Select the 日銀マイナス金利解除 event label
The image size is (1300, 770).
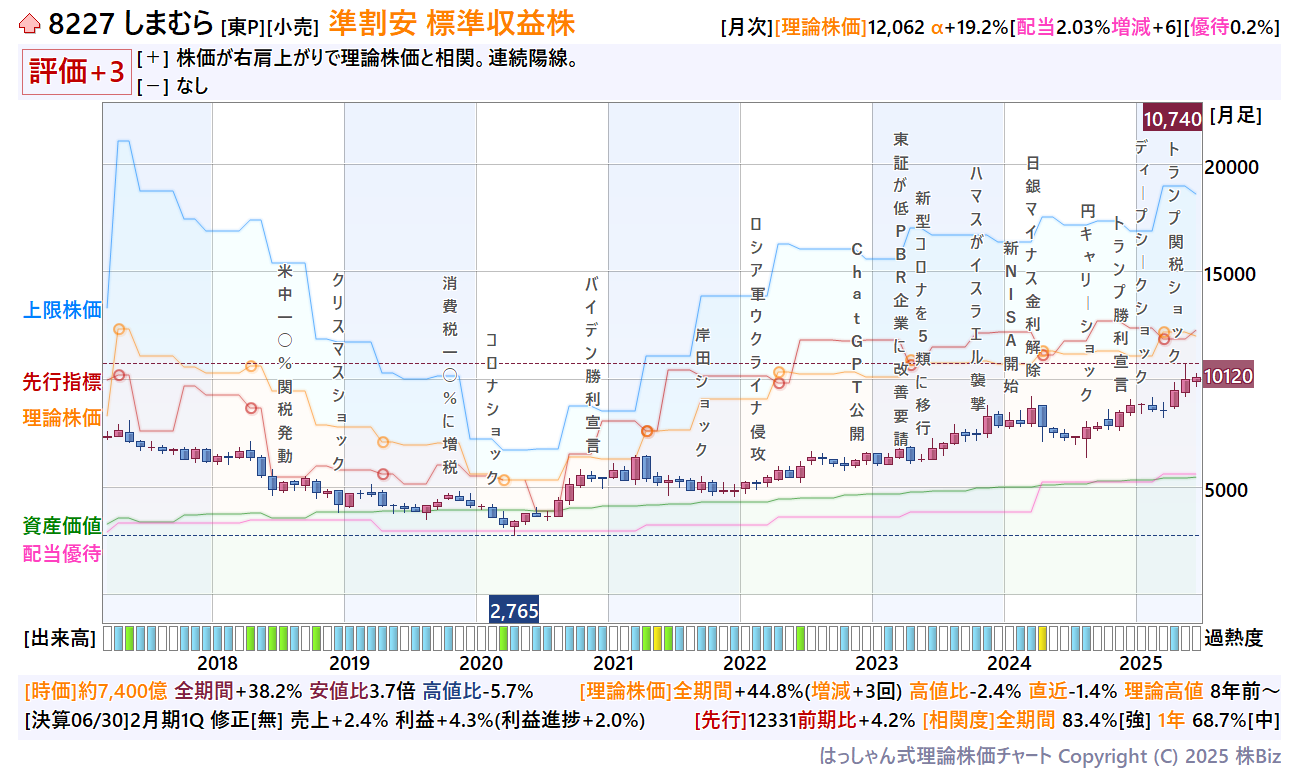tap(1033, 266)
